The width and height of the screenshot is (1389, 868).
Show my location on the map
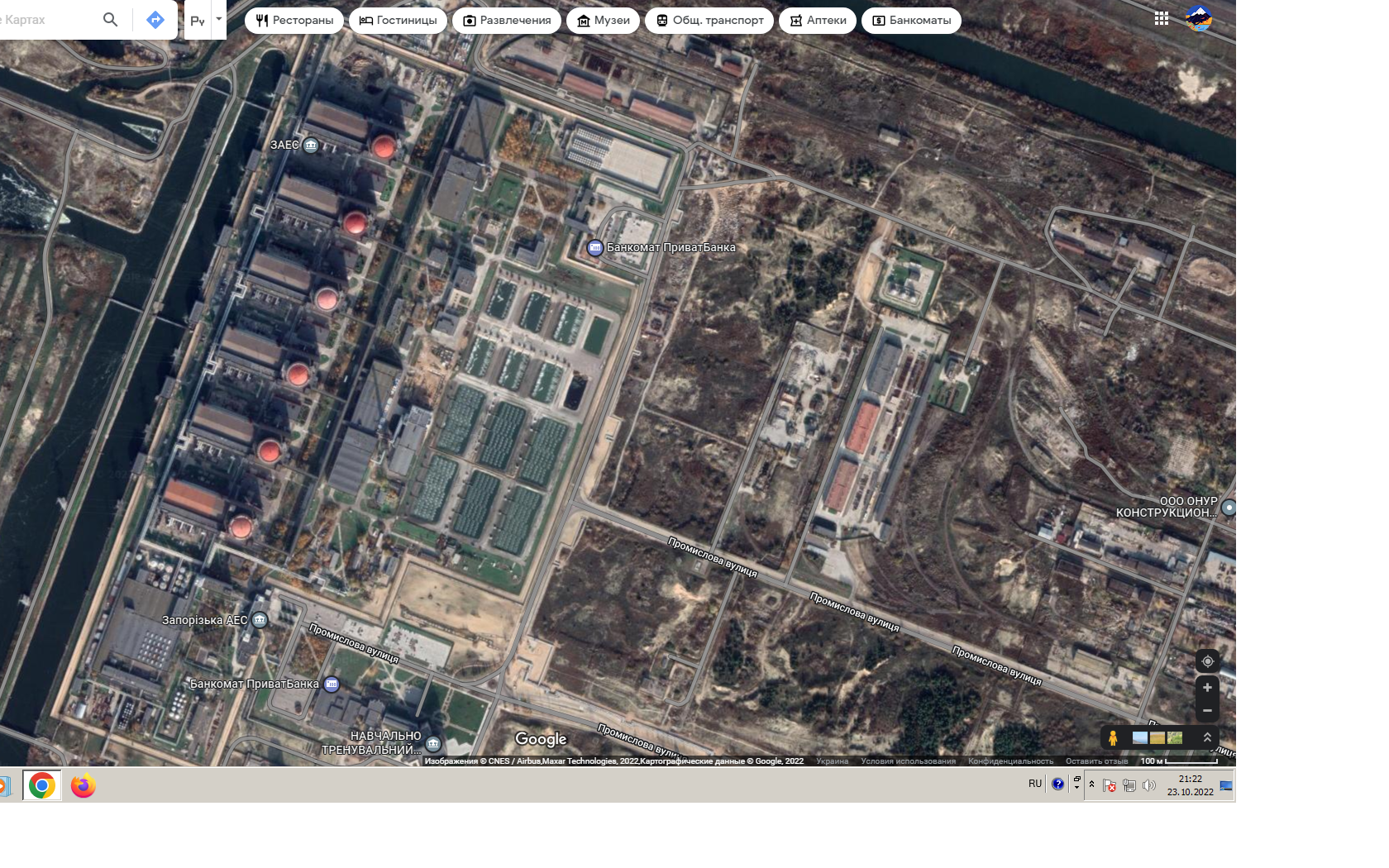click(1207, 661)
